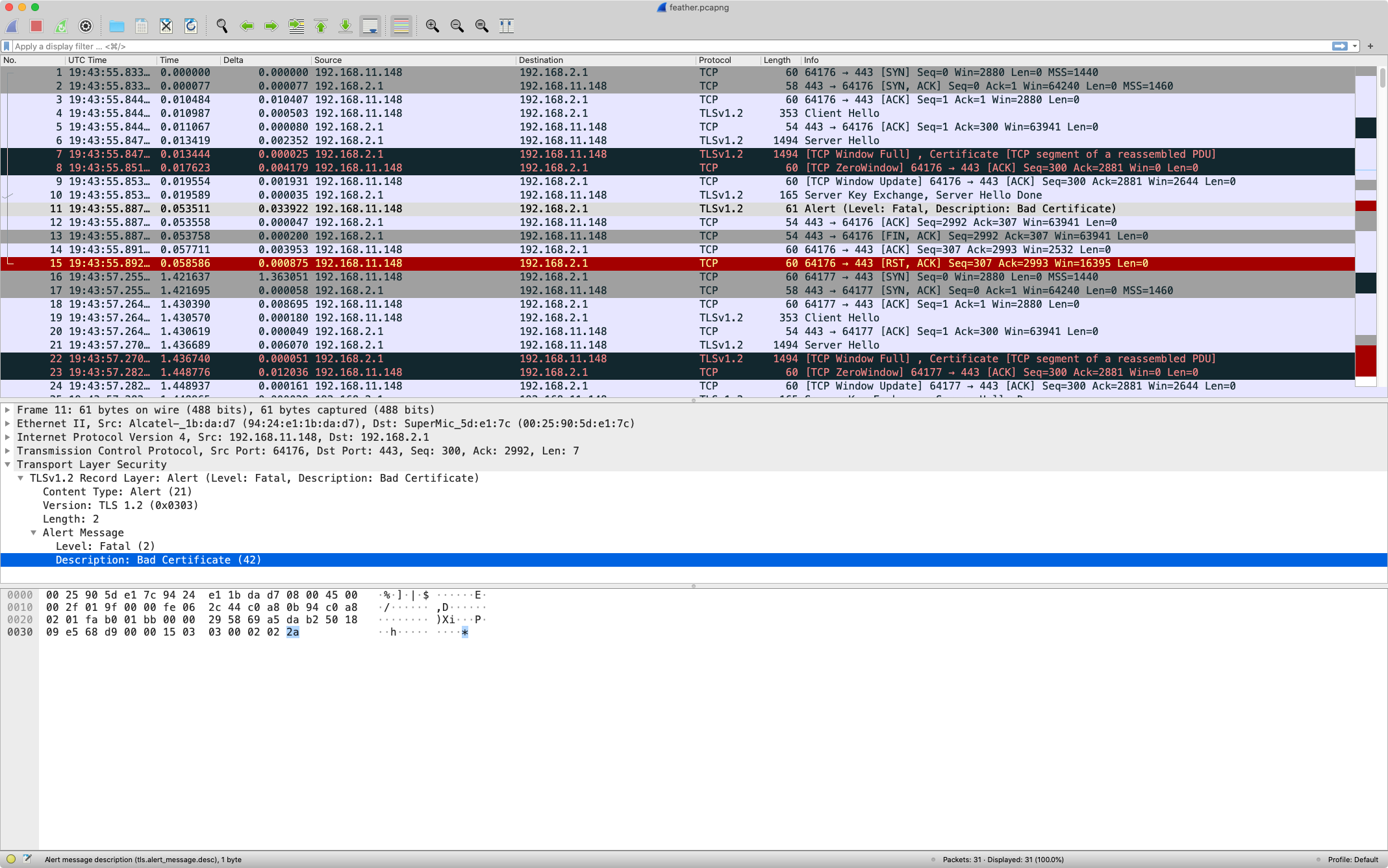Select packet 4 Client Hello row
Image resolution: width=1388 pixels, height=868 pixels.
[677, 114]
